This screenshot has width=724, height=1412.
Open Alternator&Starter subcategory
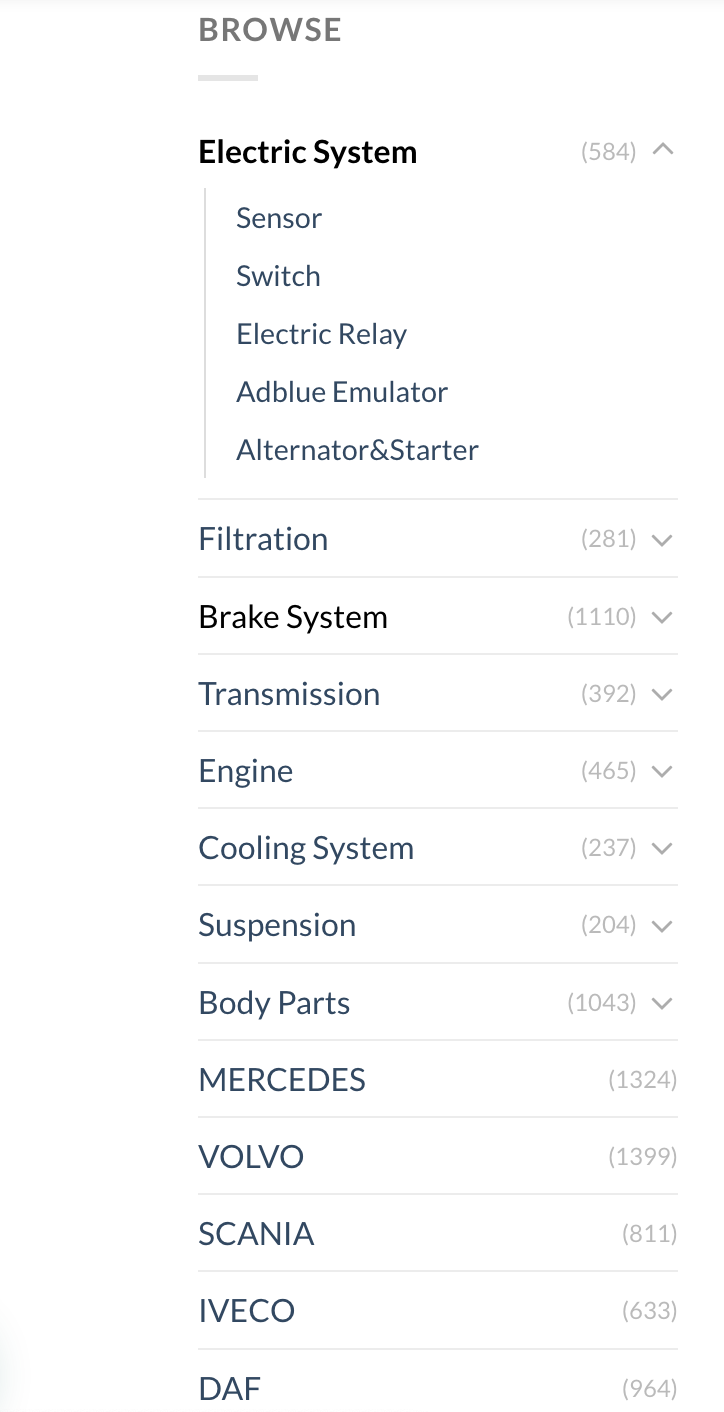coord(357,450)
